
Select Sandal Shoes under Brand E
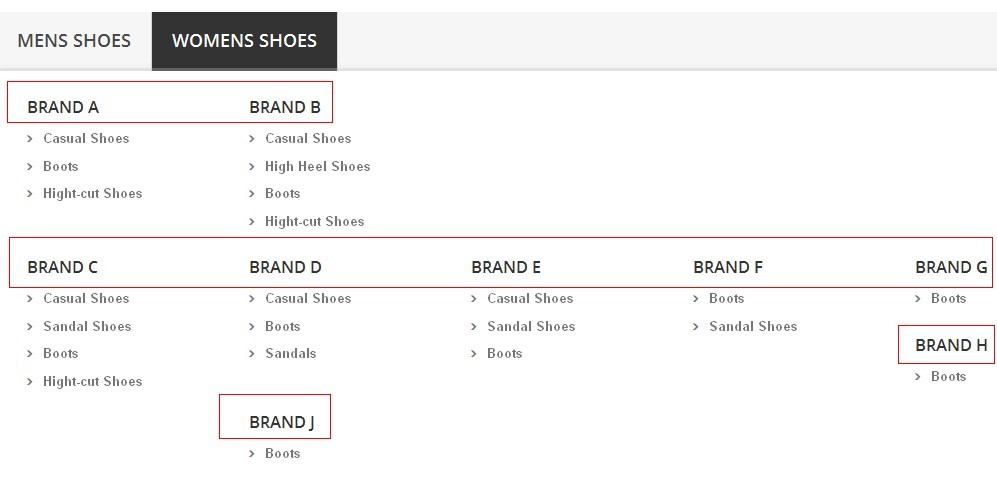point(531,326)
